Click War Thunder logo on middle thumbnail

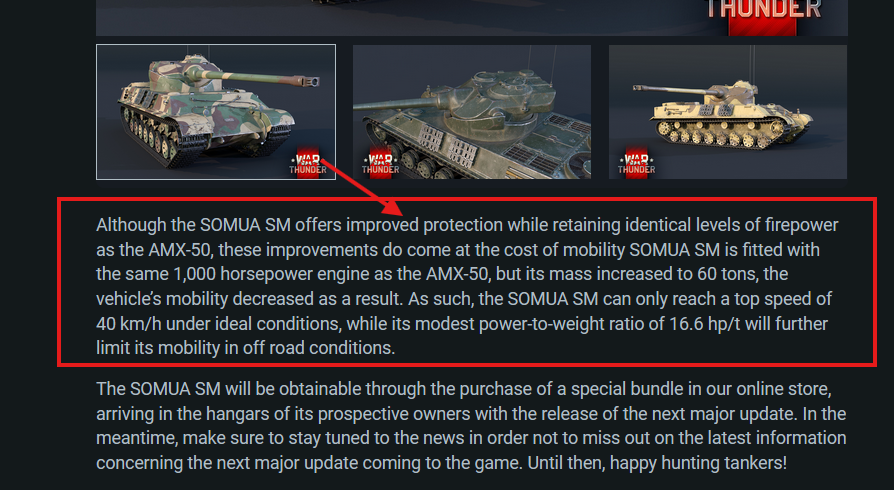coord(380,163)
